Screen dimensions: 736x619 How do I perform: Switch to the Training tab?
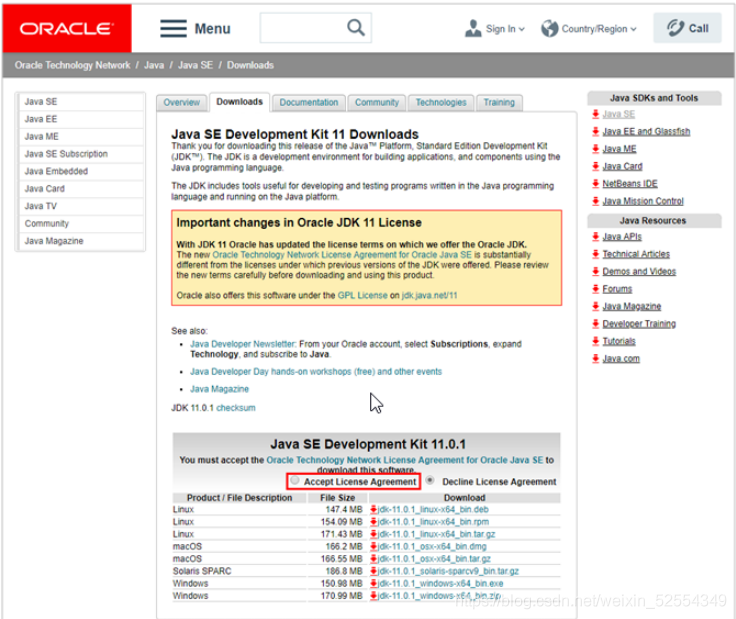point(499,102)
